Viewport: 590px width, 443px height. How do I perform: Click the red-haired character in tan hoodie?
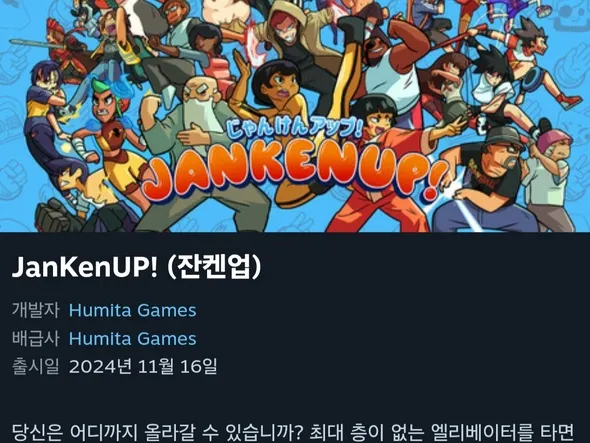[x=297, y=41]
